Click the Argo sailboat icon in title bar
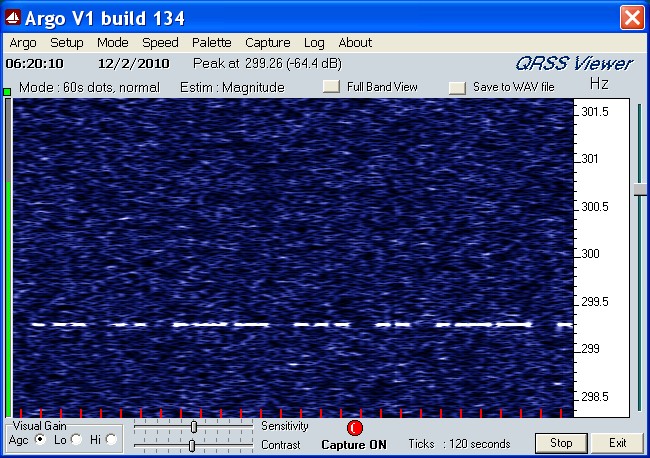The width and height of the screenshot is (650, 458). click(12, 17)
